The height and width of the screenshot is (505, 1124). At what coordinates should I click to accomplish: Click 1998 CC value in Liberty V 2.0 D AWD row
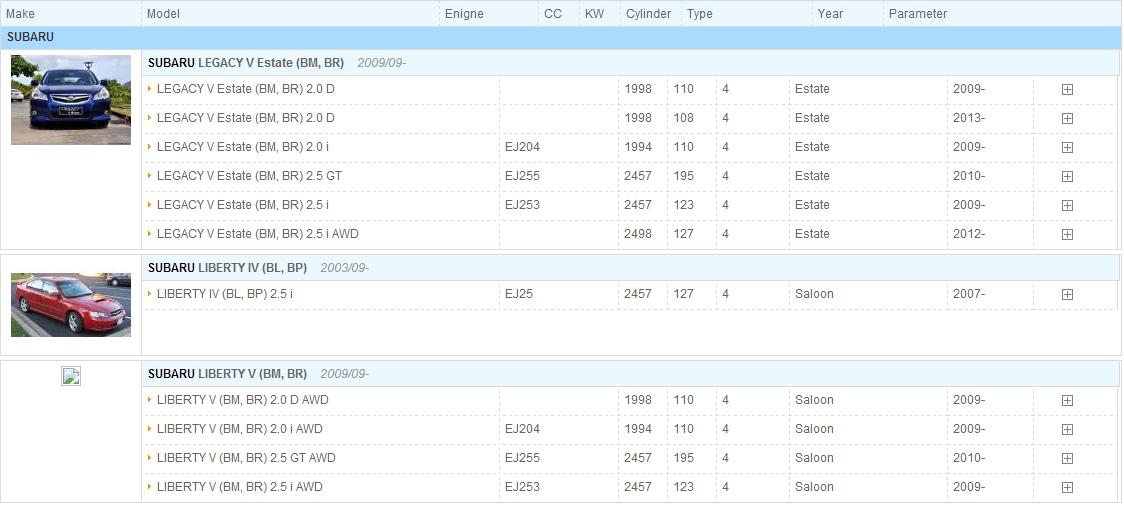coord(638,400)
